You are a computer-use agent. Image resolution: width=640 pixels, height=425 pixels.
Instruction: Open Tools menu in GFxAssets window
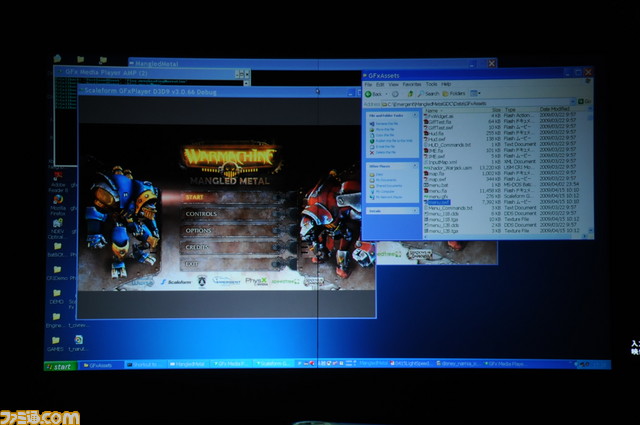point(431,84)
